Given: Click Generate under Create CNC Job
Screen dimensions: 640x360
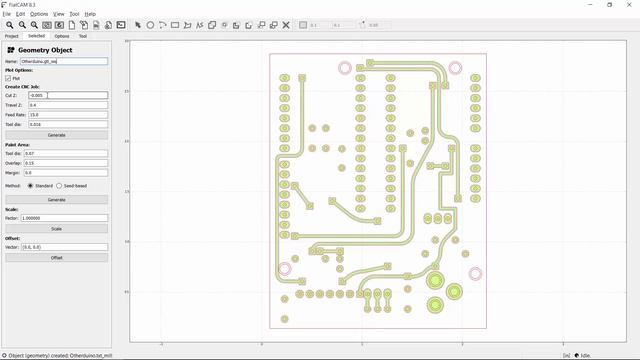Looking at the screenshot, I should [x=56, y=135].
